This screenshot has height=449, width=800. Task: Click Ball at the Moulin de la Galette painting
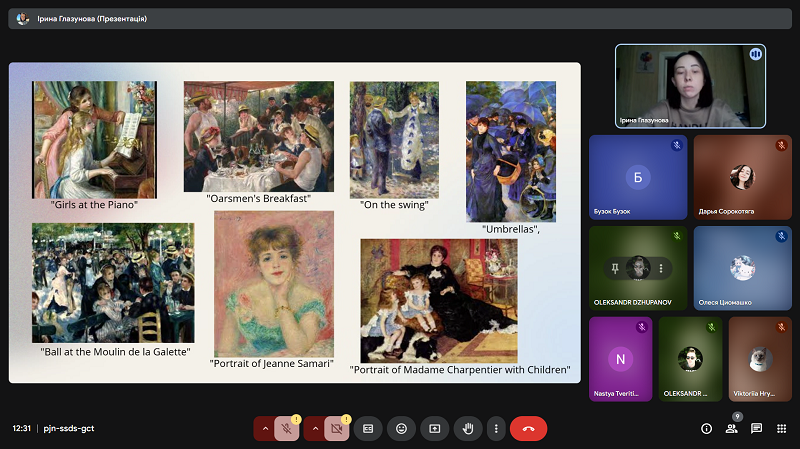[x=113, y=283]
